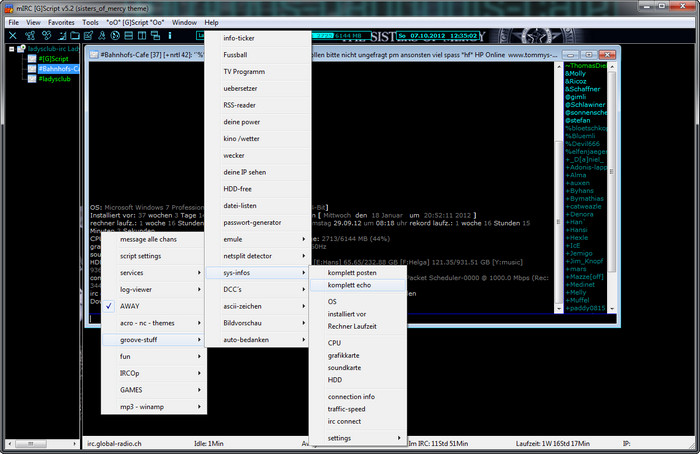Expand the emule submenu arrow
This screenshot has width=700, height=454.
[304, 239]
